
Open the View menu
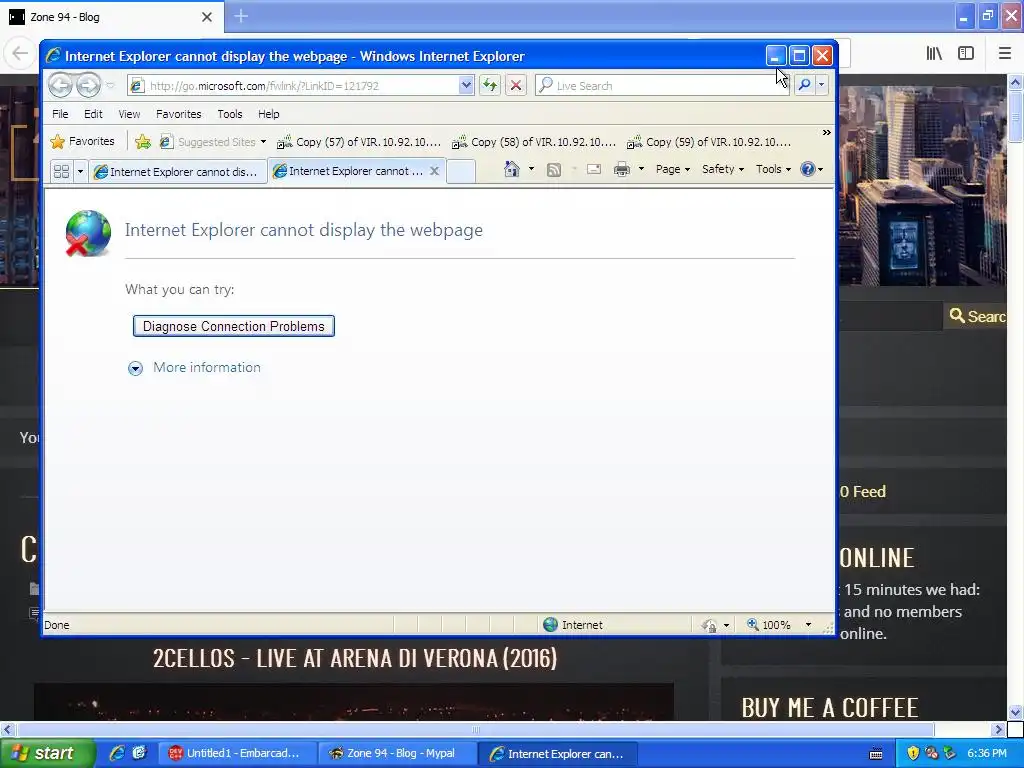click(x=129, y=114)
